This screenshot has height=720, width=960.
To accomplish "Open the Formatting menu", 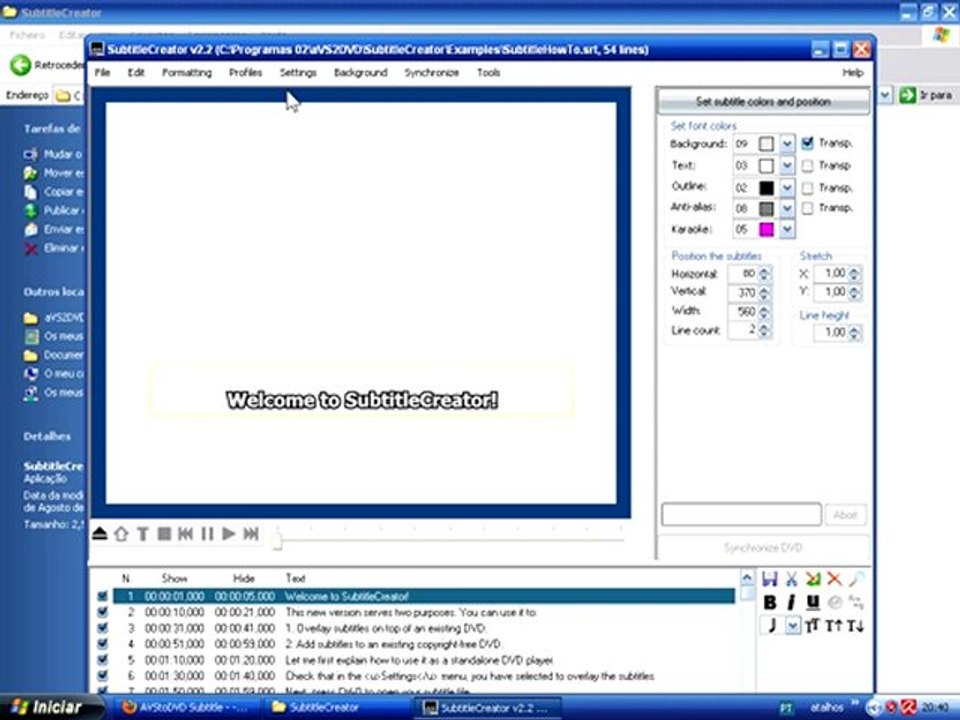I will click(187, 72).
